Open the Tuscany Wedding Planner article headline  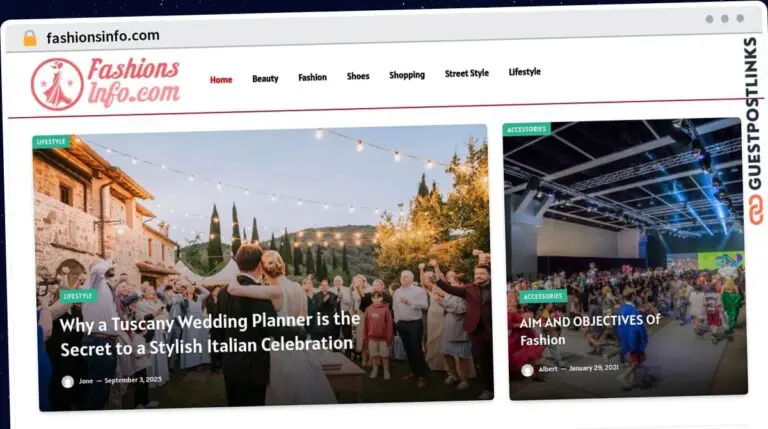[x=210, y=334]
